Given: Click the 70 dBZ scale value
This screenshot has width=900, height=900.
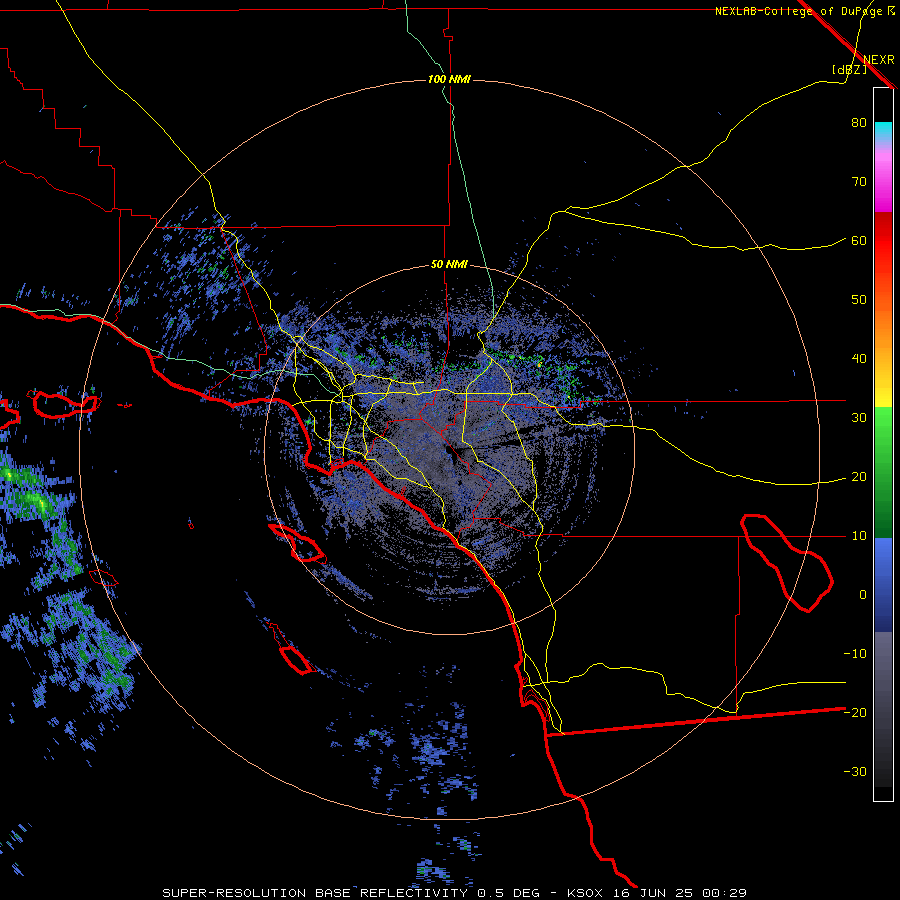Looking at the screenshot, I should coord(859,182).
